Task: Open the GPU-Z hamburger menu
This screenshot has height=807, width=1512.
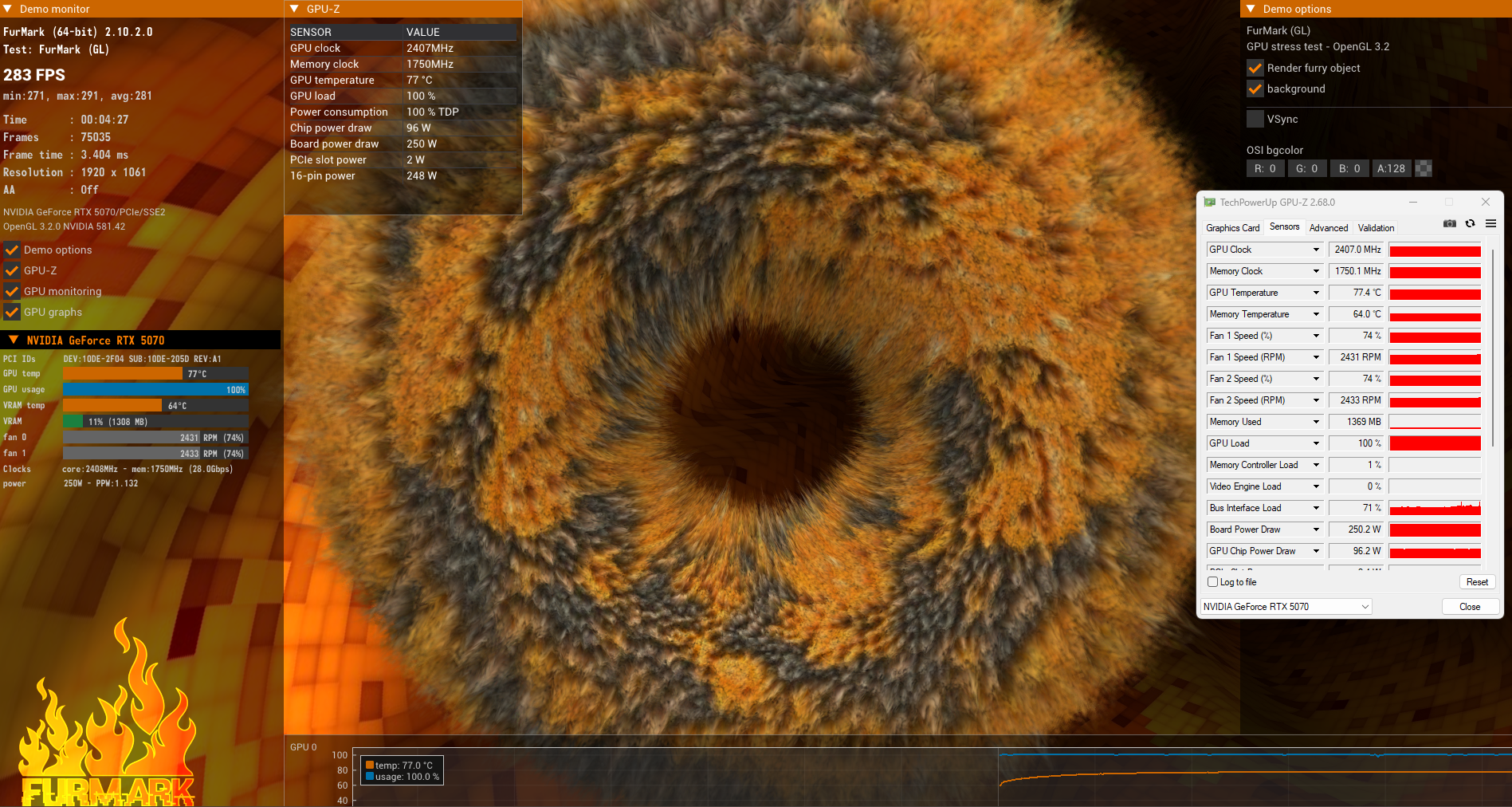Action: pyautogui.click(x=1490, y=224)
